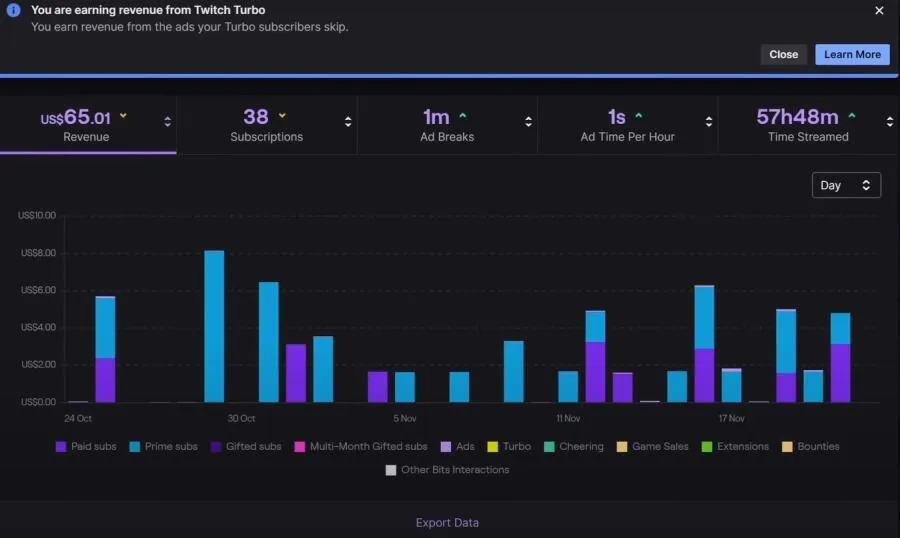Open the Revenue metric selector arrows
The height and width of the screenshot is (538, 900).
[x=168, y=122]
